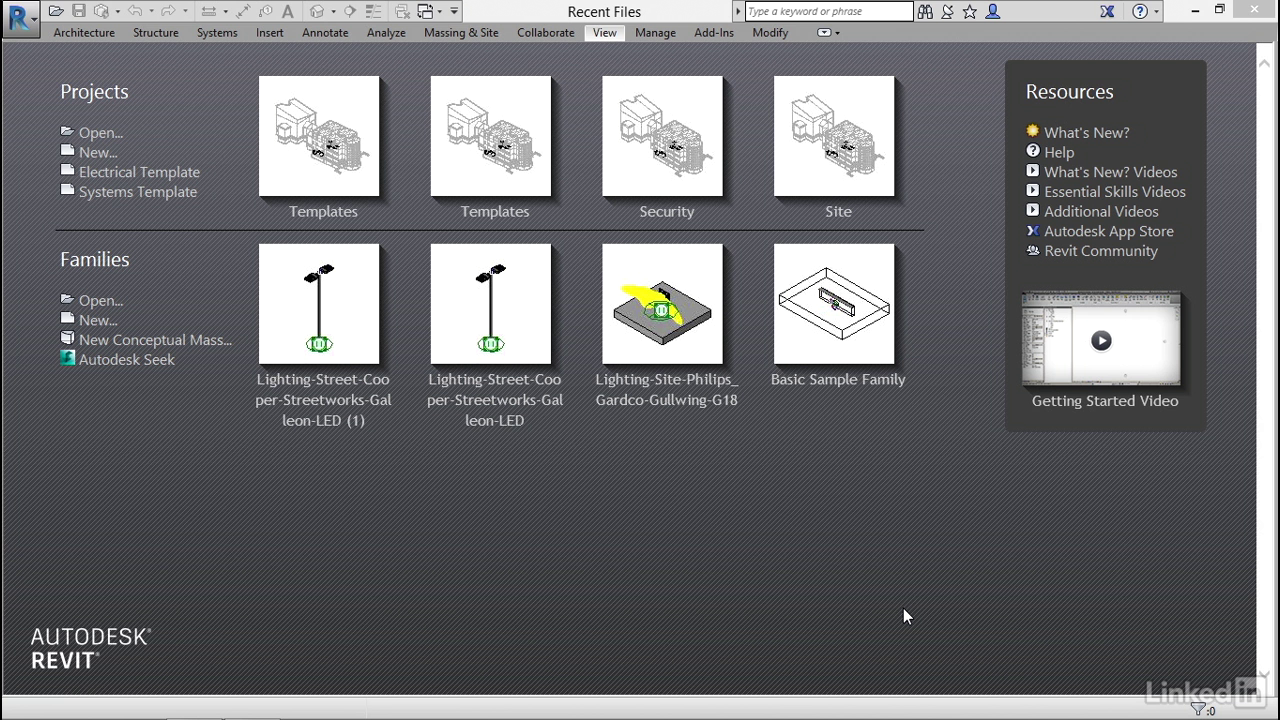Open the Massing & Site tab
The height and width of the screenshot is (720, 1280).
pos(461,33)
